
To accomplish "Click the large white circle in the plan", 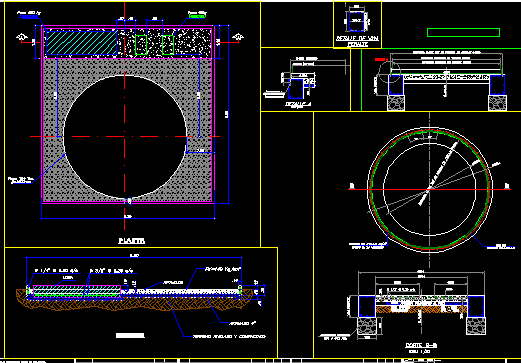I will pos(125,137).
